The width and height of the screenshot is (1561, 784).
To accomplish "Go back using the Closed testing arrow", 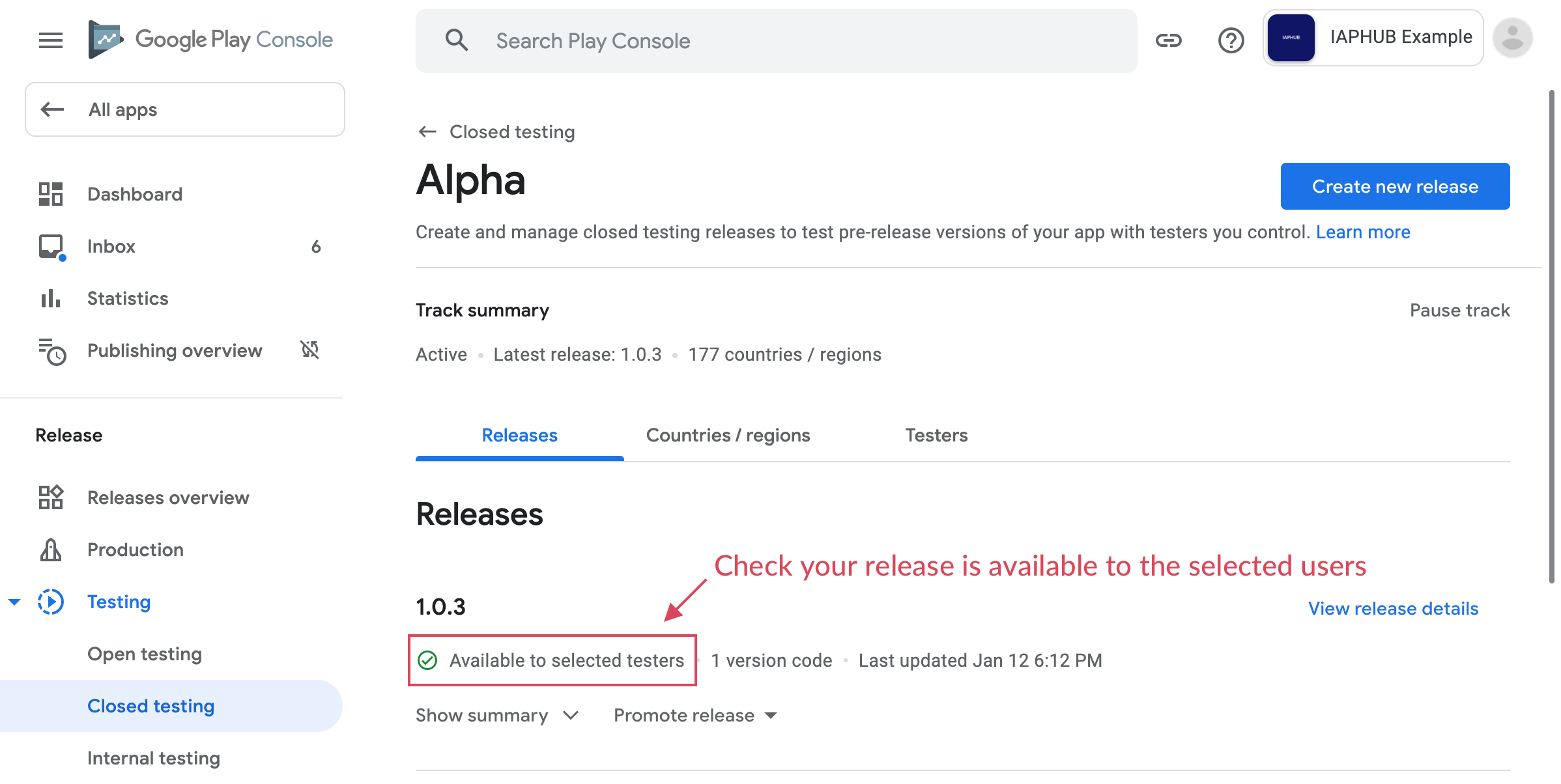I will pos(427,132).
